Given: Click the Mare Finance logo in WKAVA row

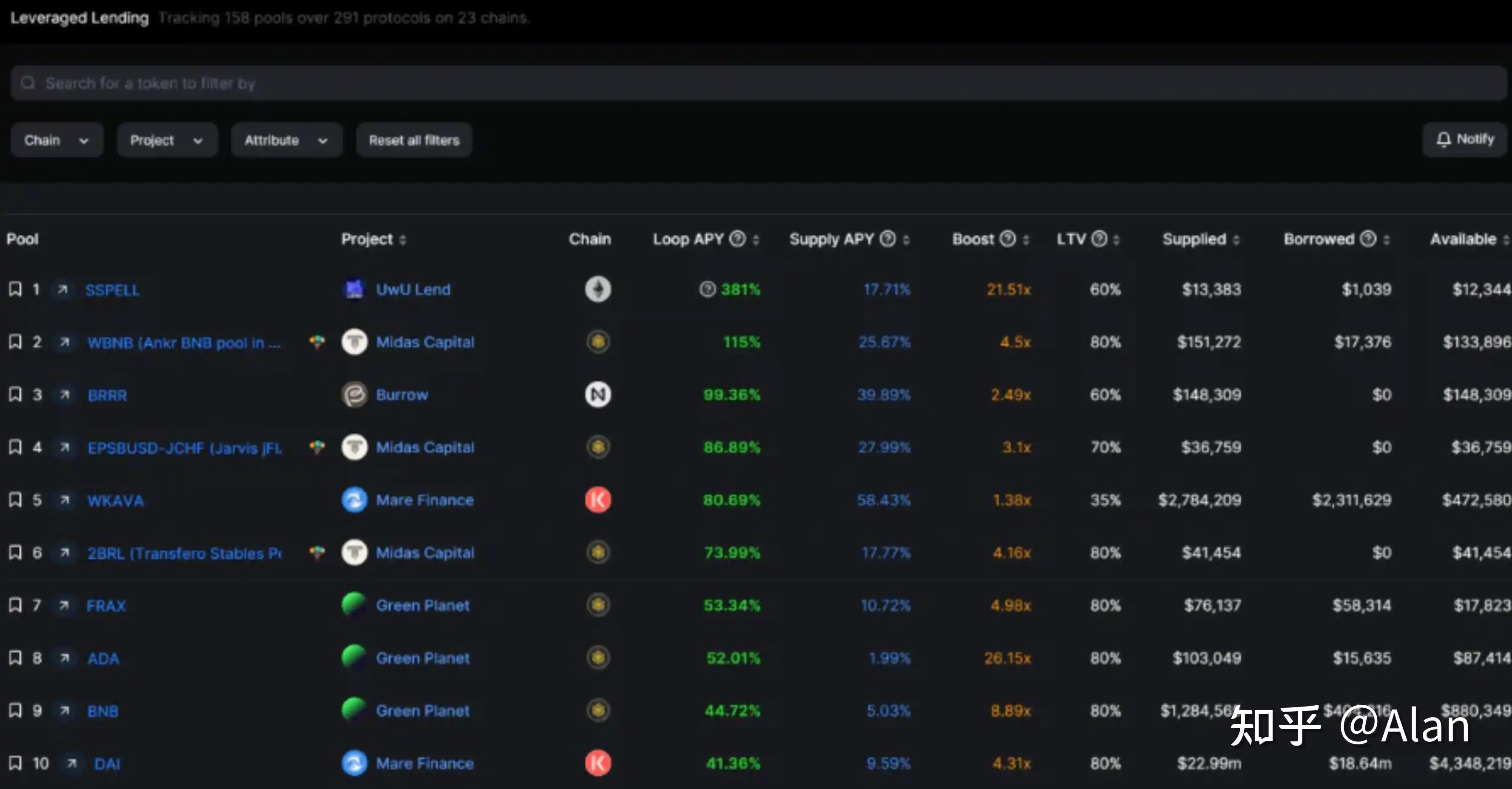Looking at the screenshot, I should [x=354, y=500].
